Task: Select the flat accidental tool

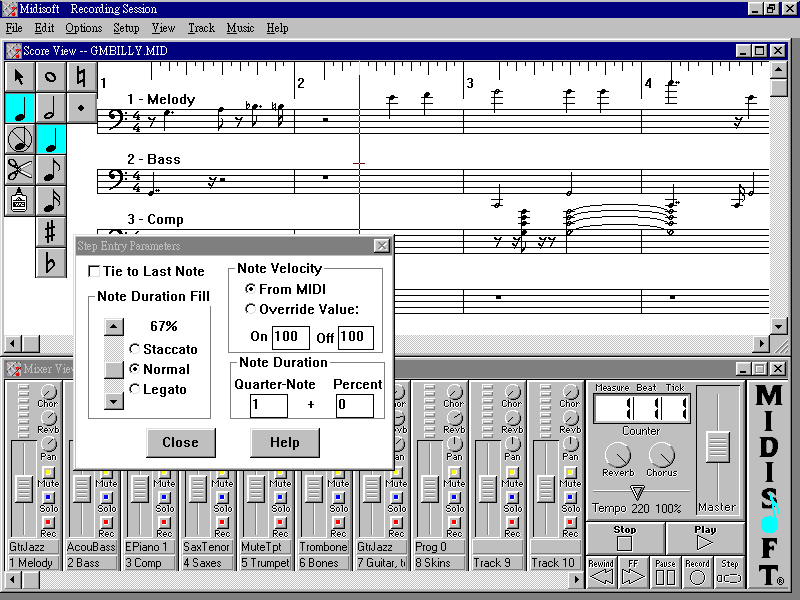Action: point(50,262)
